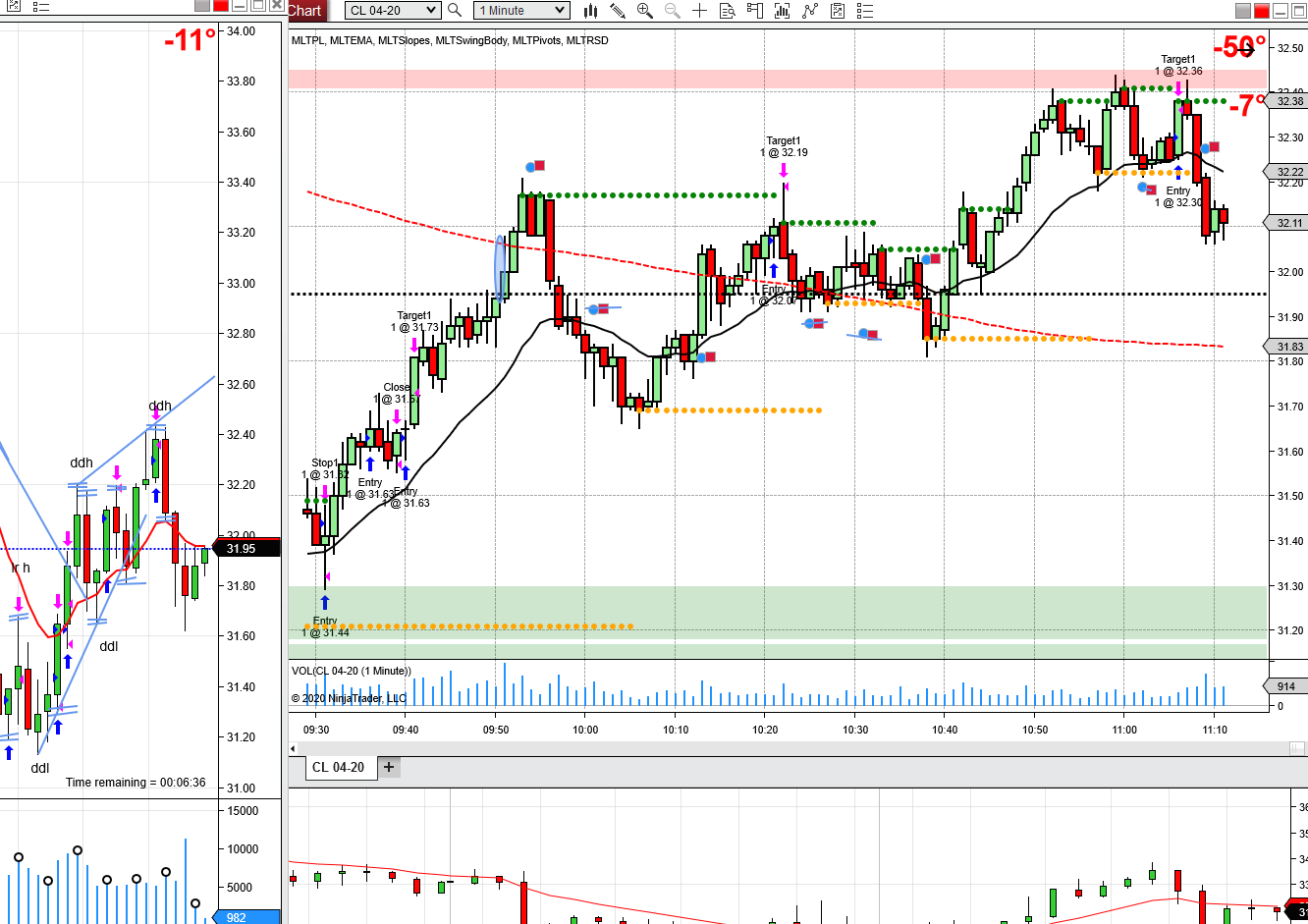The width and height of the screenshot is (1308, 924).
Task: Click red interval link in main chart
Action: (1261, 11)
